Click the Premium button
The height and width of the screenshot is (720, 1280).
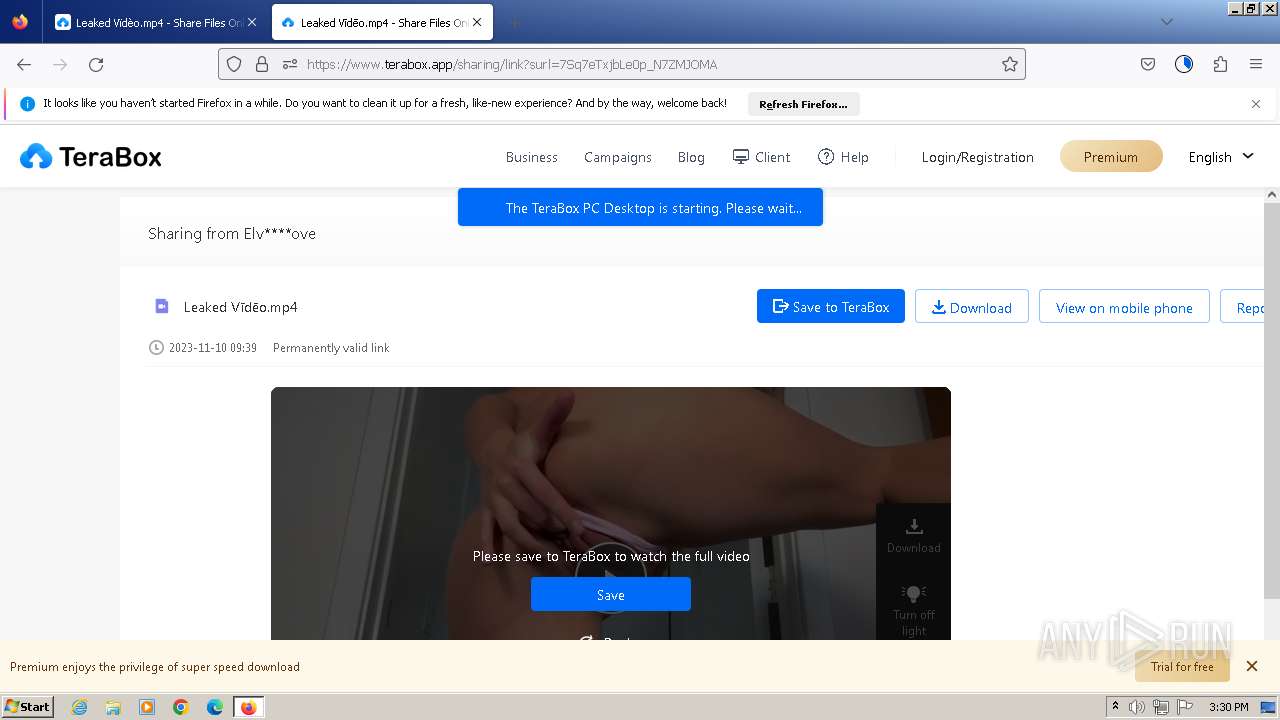tap(1111, 157)
